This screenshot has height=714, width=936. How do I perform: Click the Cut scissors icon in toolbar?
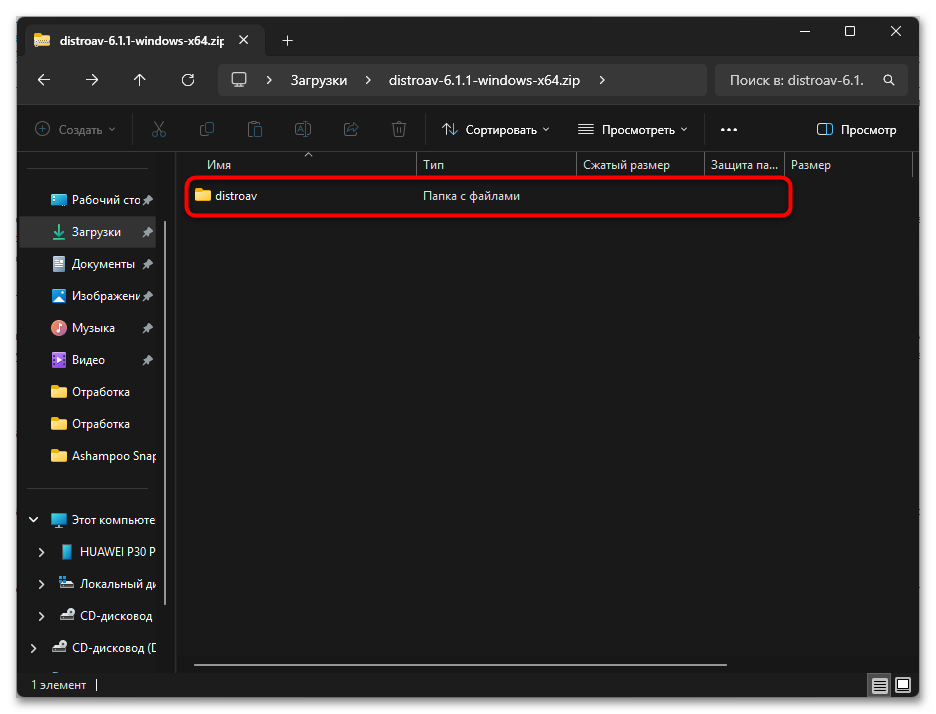[x=159, y=129]
